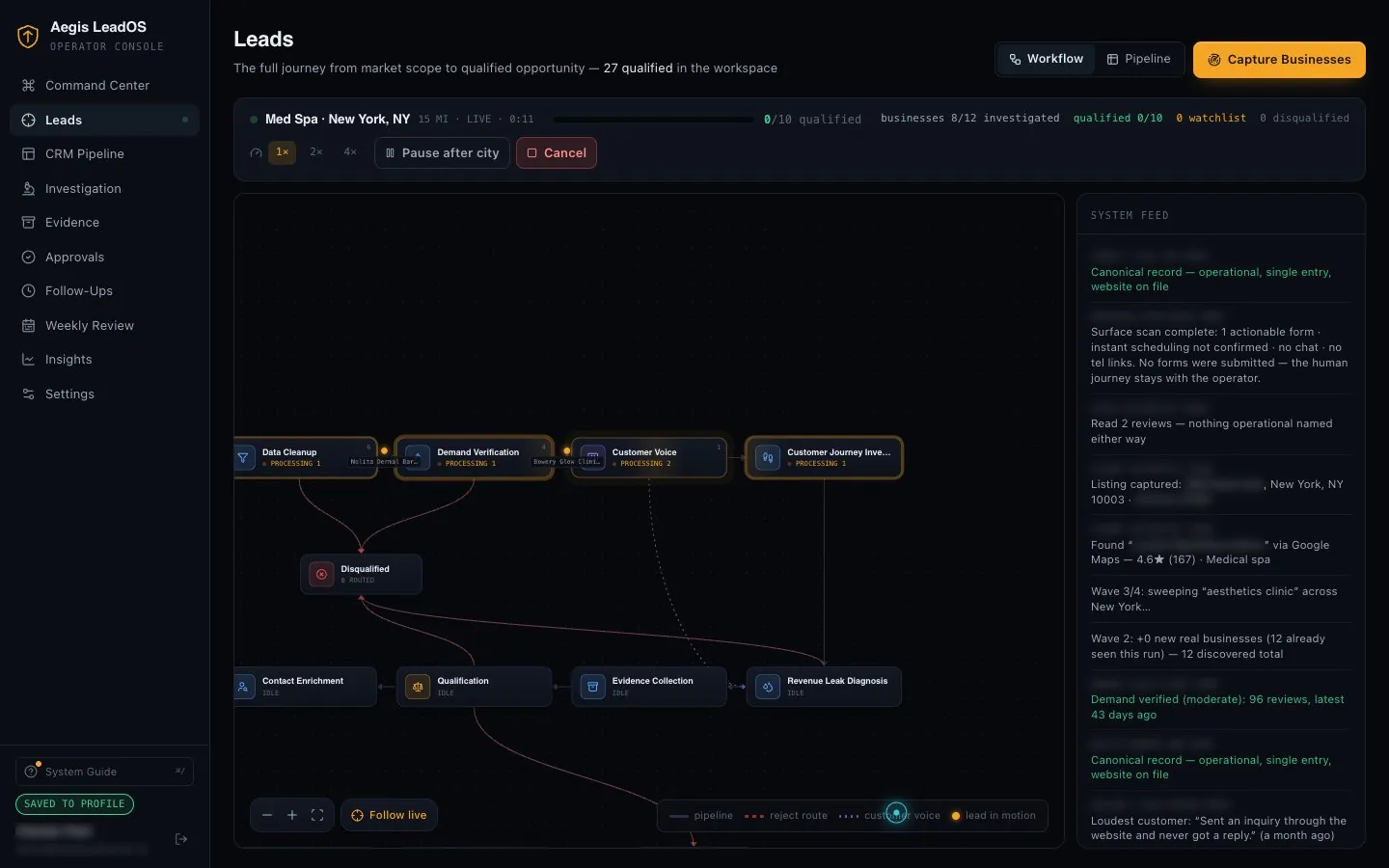Click the log out icon

coord(181,839)
